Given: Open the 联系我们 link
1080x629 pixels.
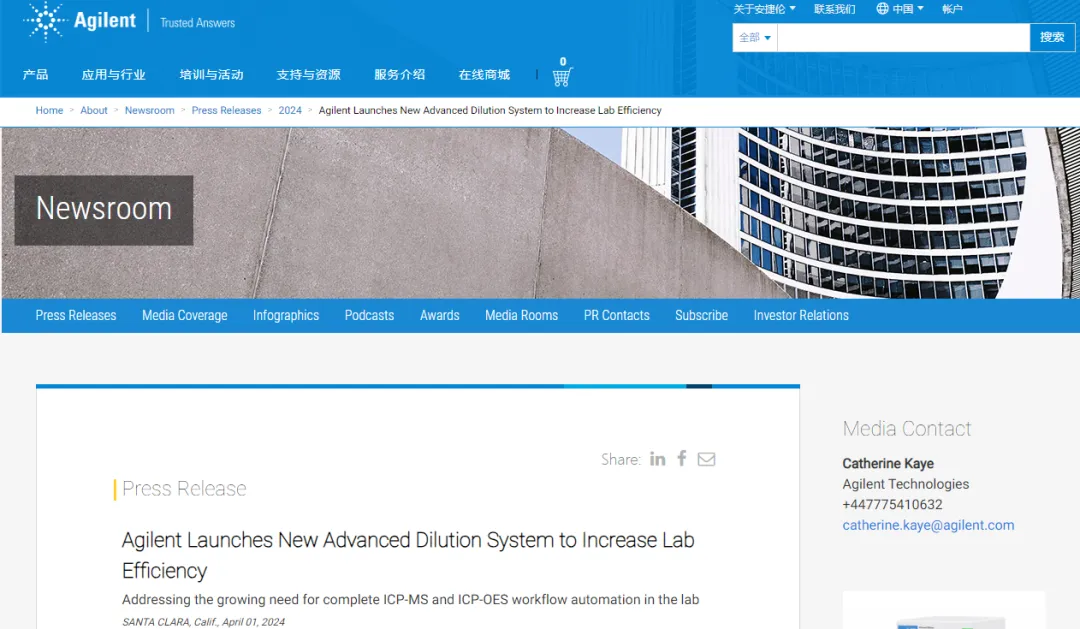Looking at the screenshot, I should 834,9.
